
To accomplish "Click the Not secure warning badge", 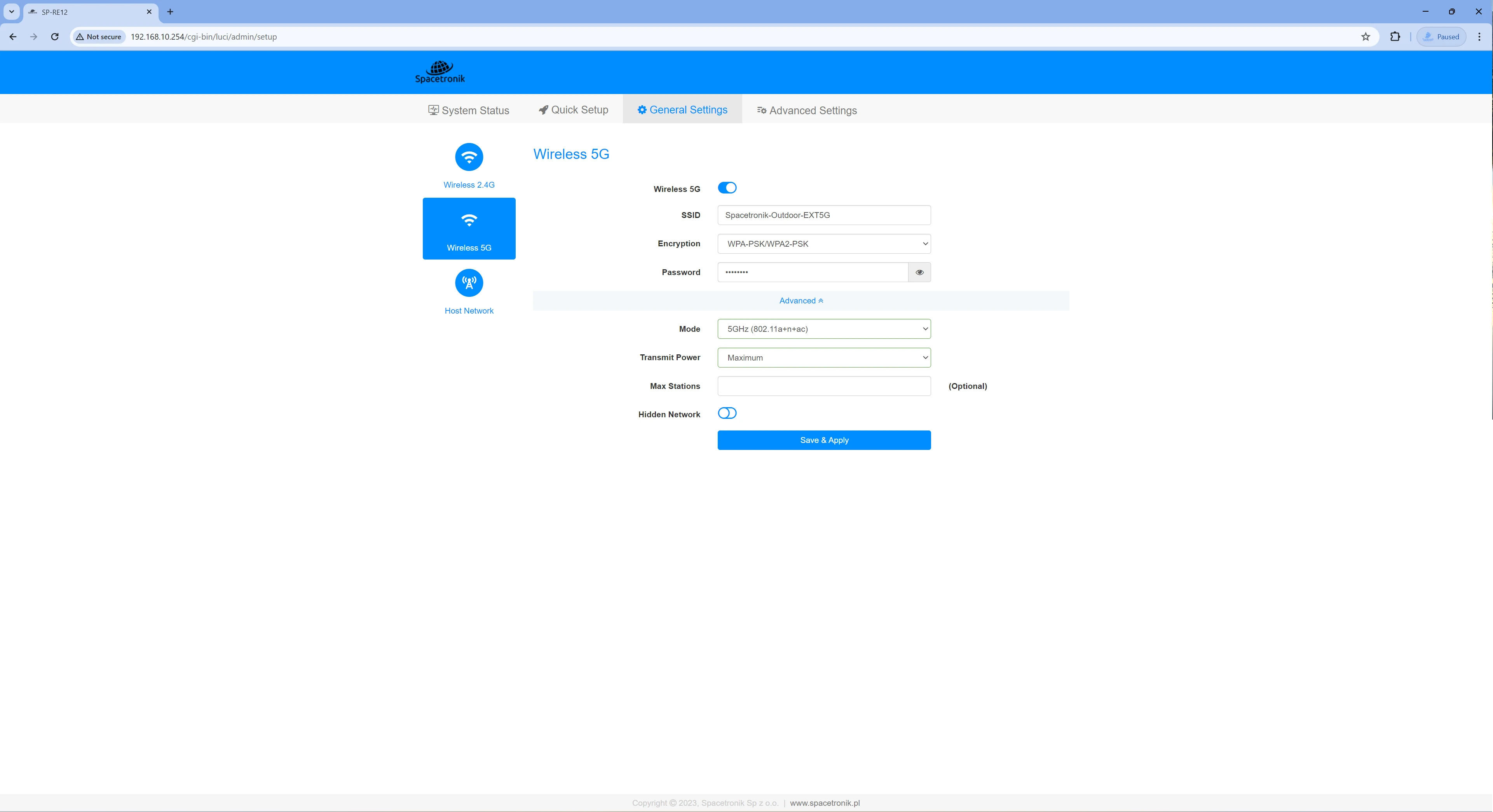I will 99,37.
